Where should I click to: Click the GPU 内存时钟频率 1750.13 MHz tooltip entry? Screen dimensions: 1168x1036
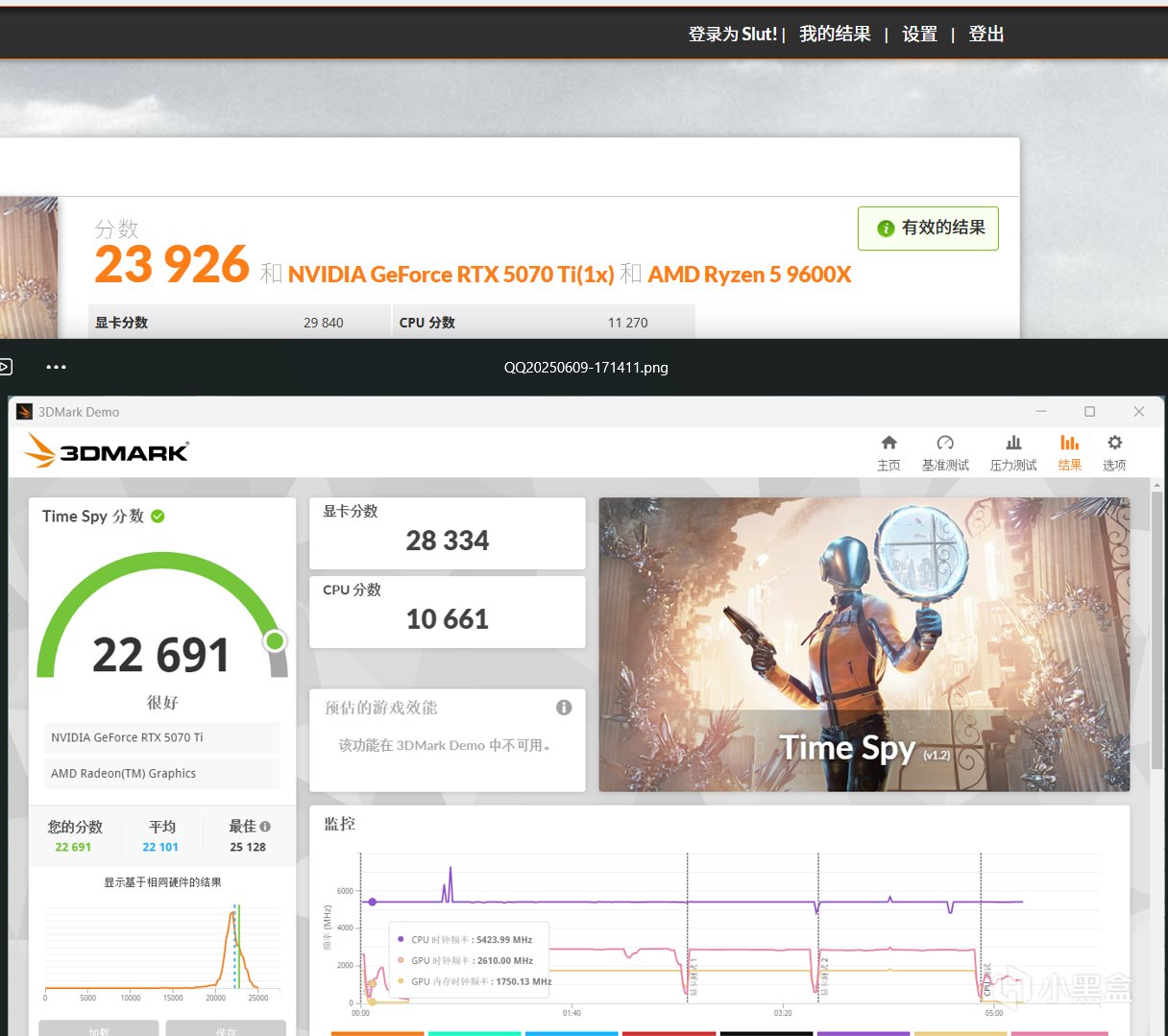coord(474,981)
